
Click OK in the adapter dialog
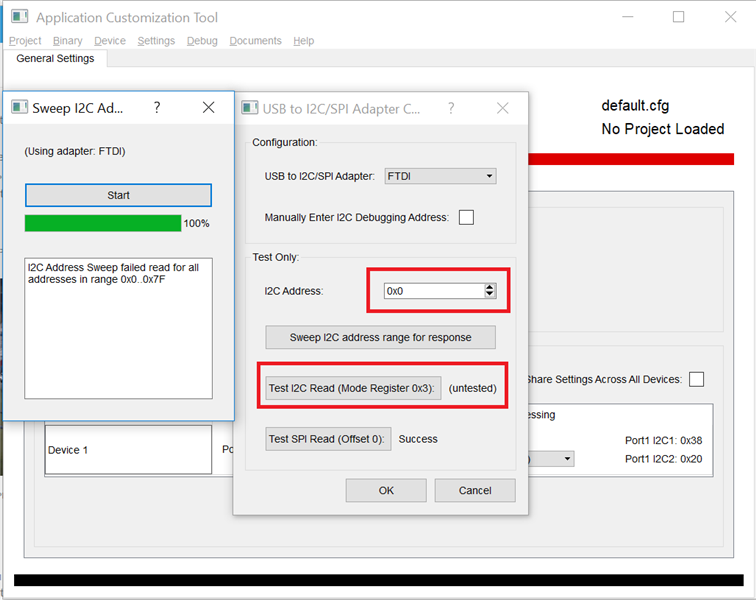[386, 491]
